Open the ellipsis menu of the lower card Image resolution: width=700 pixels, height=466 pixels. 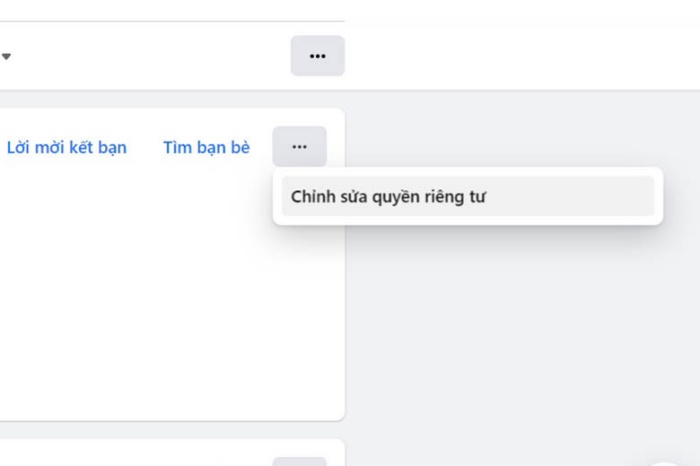(x=299, y=462)
